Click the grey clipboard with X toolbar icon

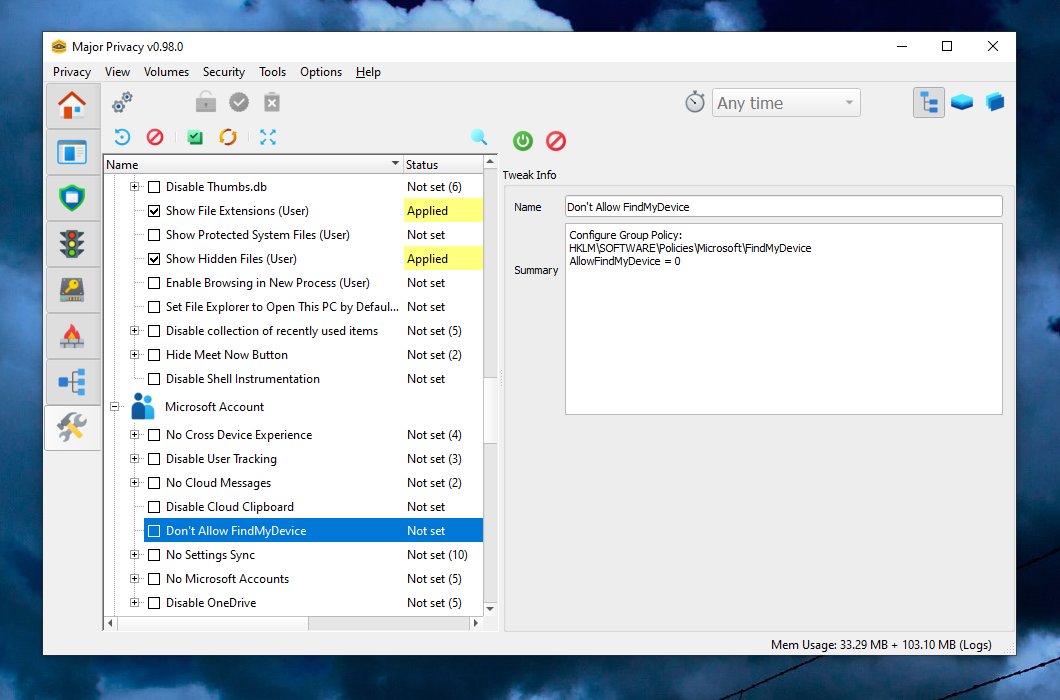pos(272,102)
